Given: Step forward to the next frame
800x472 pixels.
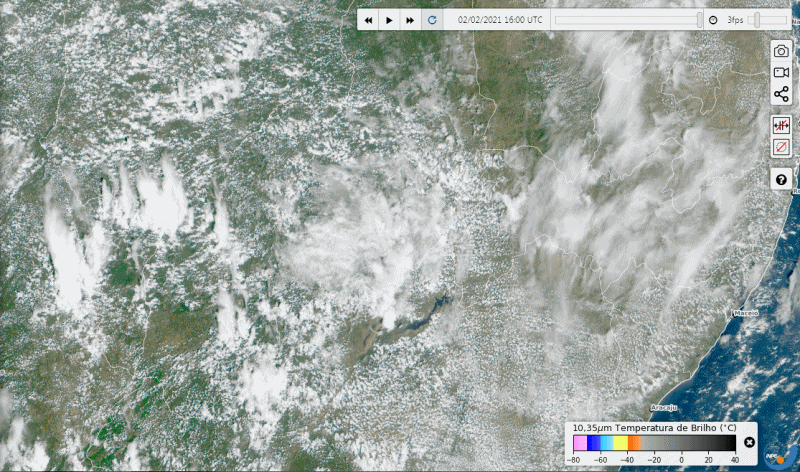Looking at the screenshot, I should [410, 20].
